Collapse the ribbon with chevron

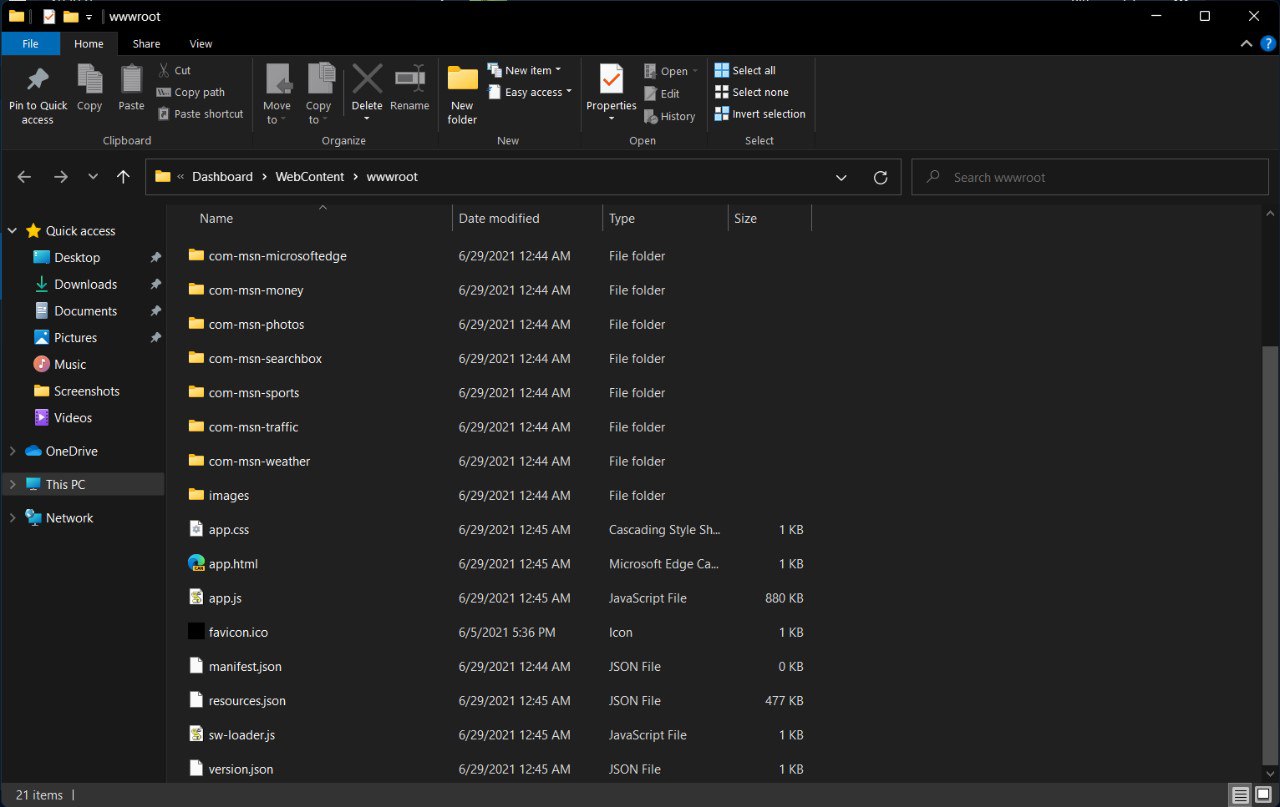(1246, 44)
